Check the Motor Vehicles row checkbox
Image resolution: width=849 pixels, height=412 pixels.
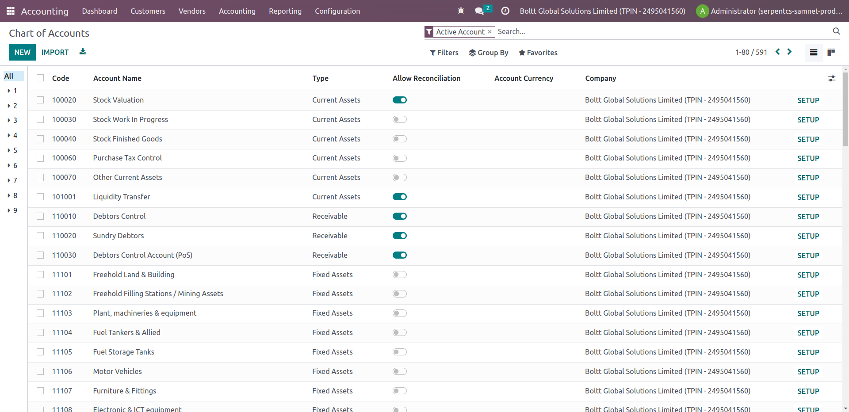coord(40,371)
